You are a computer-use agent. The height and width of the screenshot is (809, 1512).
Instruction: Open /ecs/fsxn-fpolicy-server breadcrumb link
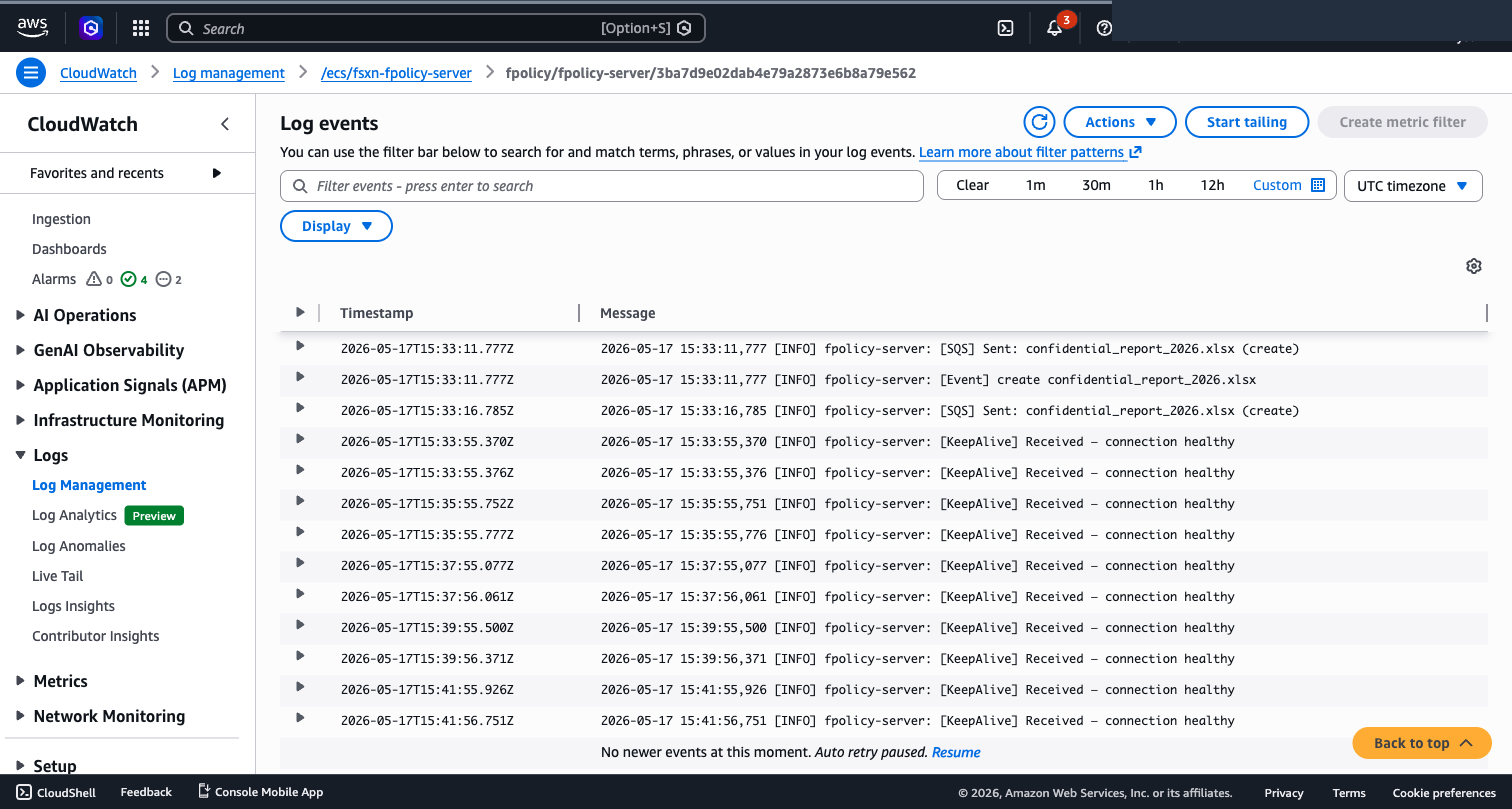click(396, 73)
